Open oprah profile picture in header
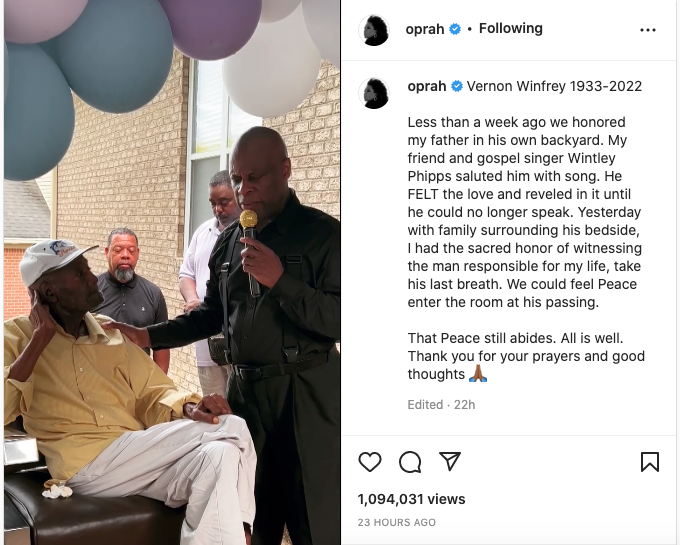 tap(374, 30)
